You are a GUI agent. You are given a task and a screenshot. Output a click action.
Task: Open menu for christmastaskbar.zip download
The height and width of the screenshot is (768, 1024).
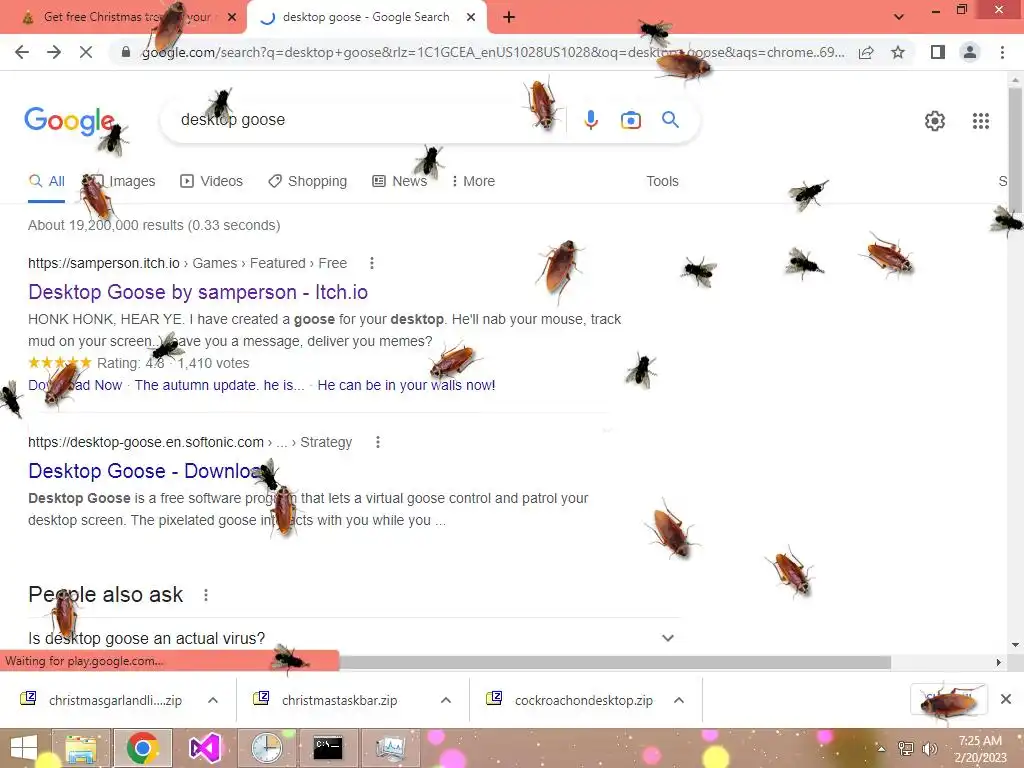[446, 700]
